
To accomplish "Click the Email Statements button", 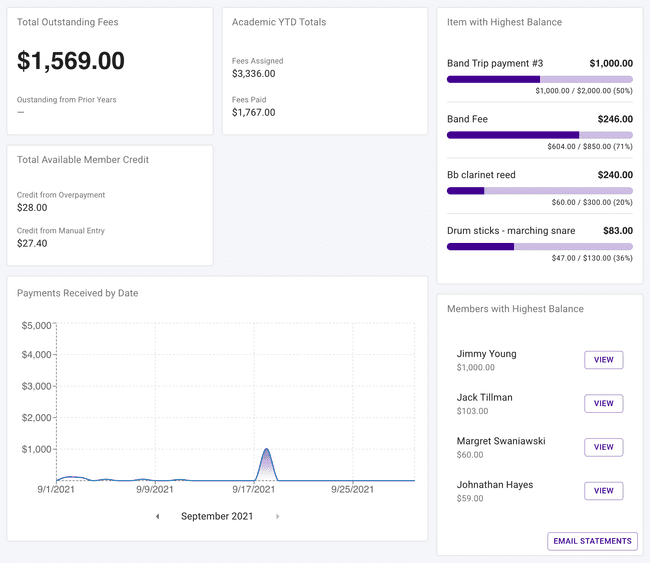I will point(592,541).
